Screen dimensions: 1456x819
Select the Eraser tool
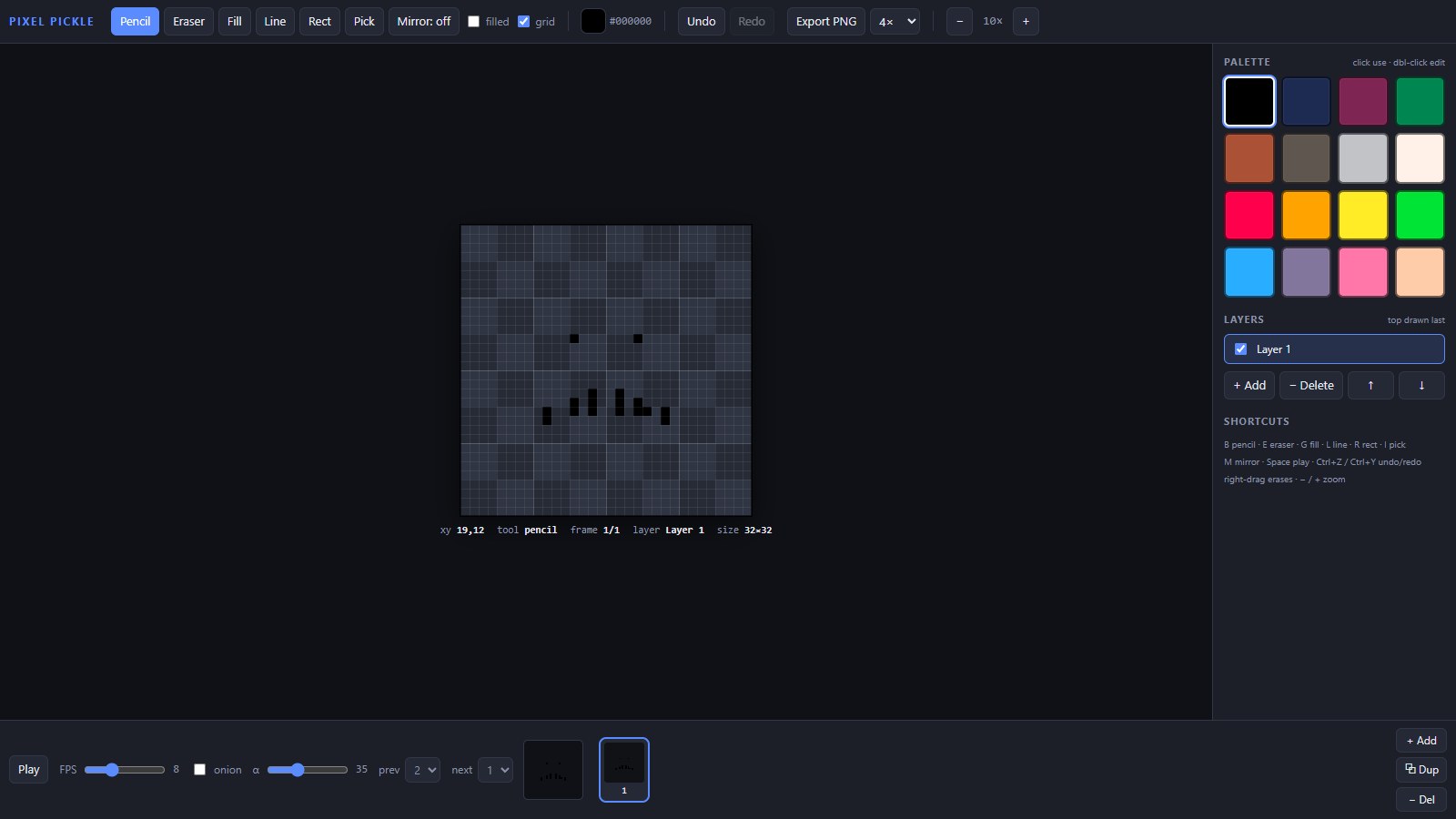click(188, 21)
